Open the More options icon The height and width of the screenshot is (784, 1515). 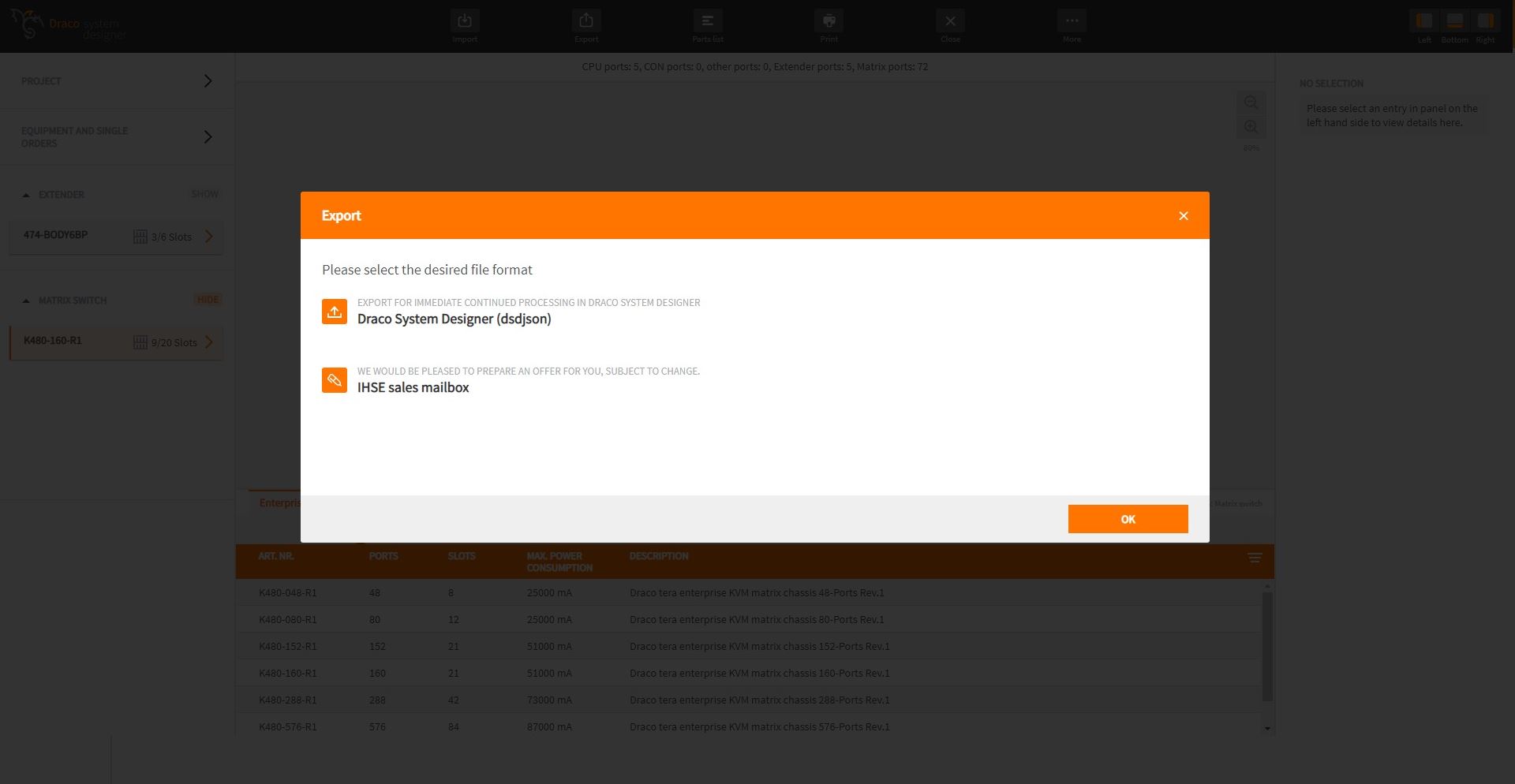(x=1072, y=21)
